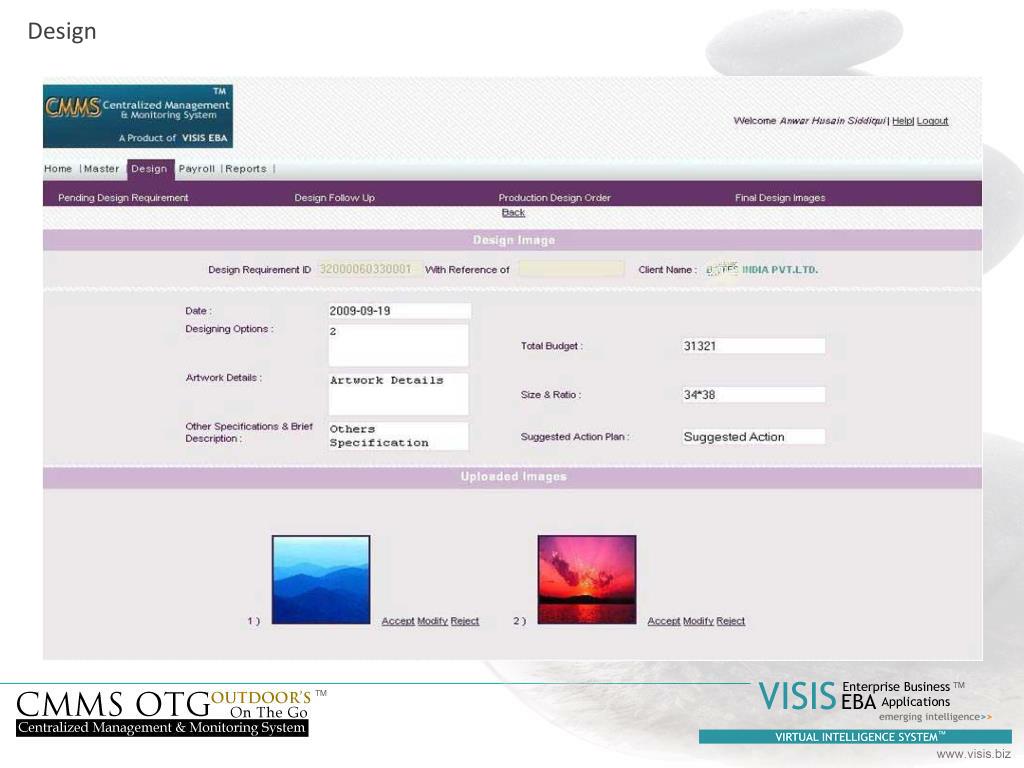Open the Home menu item
The height and width of the screenshot is (768, 1024).
pos(58,168)
